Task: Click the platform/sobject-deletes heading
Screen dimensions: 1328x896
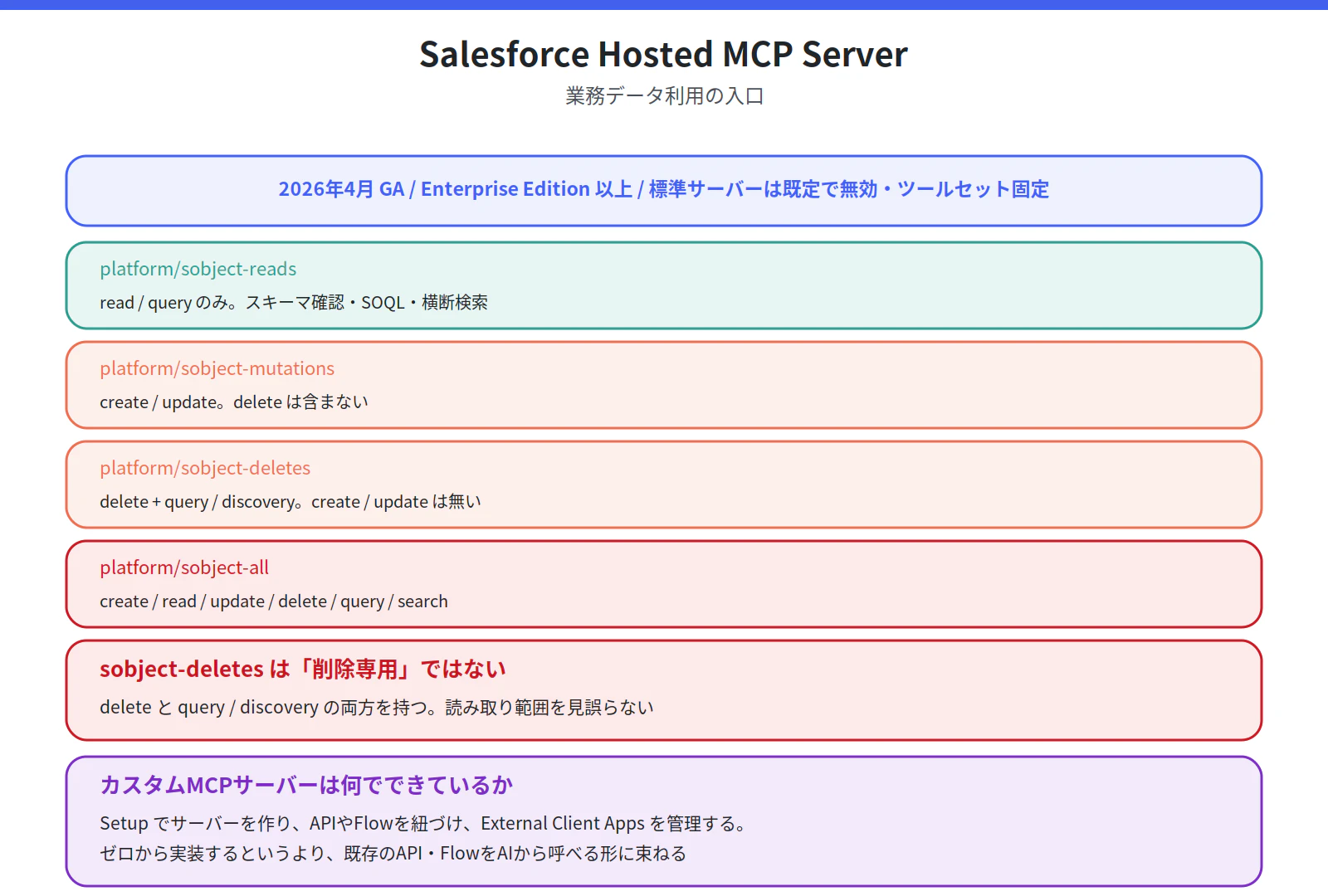Action: click(x=205, y=468)
